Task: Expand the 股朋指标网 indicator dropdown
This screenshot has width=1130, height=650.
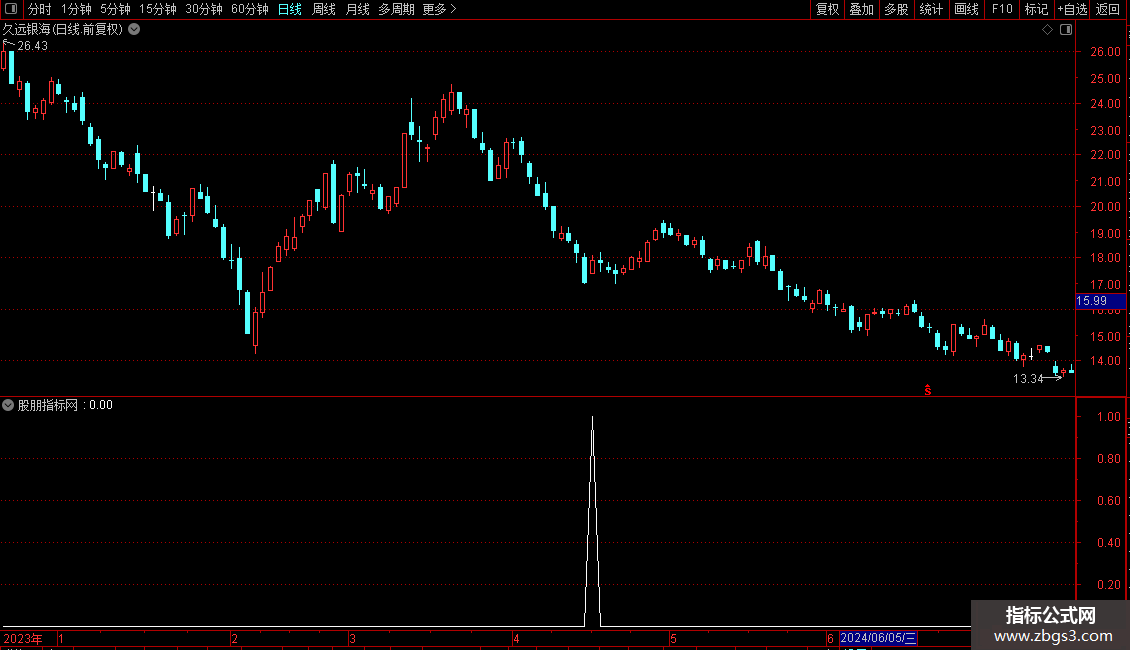Action: (8, 405)
